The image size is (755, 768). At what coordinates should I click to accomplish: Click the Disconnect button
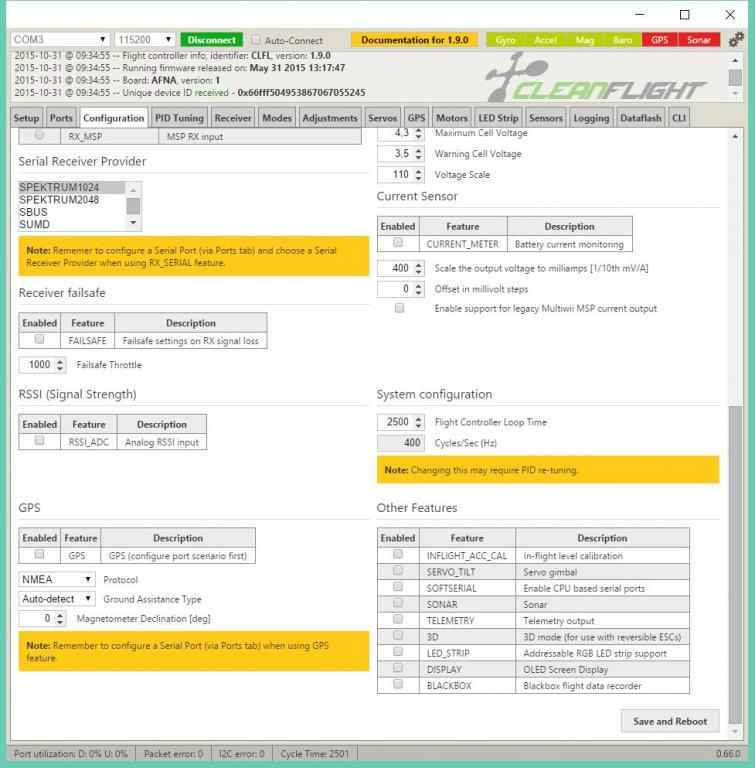pyautogui.click(x=212, y=40)
